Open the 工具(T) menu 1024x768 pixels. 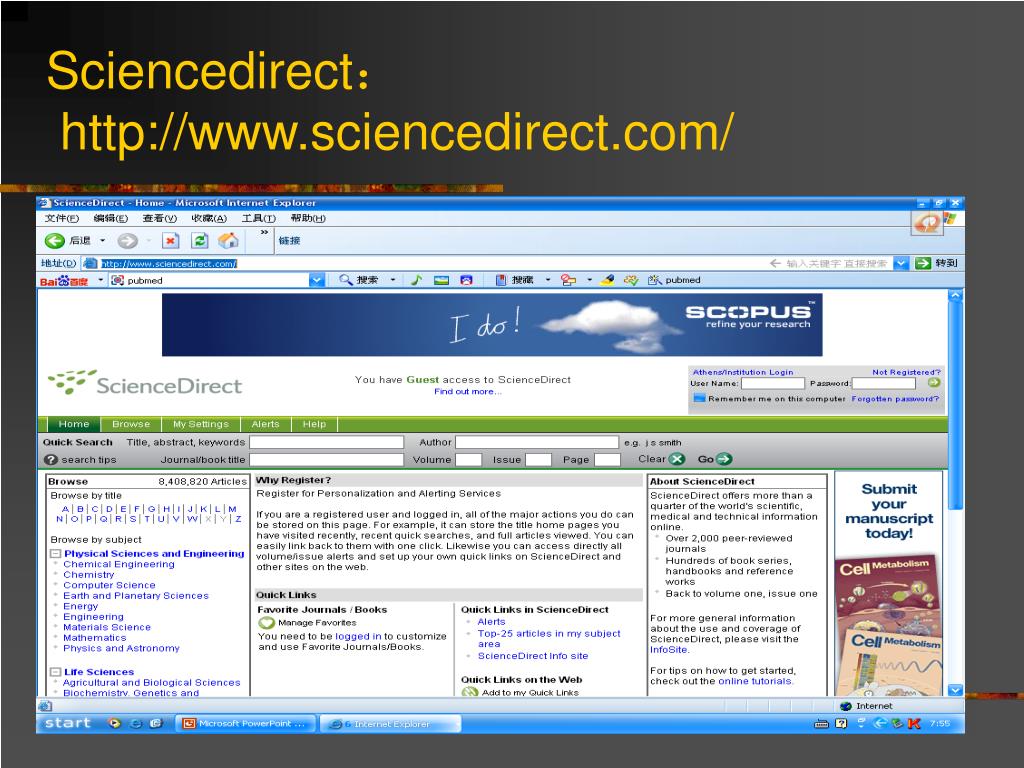click(x=259, y=218)
